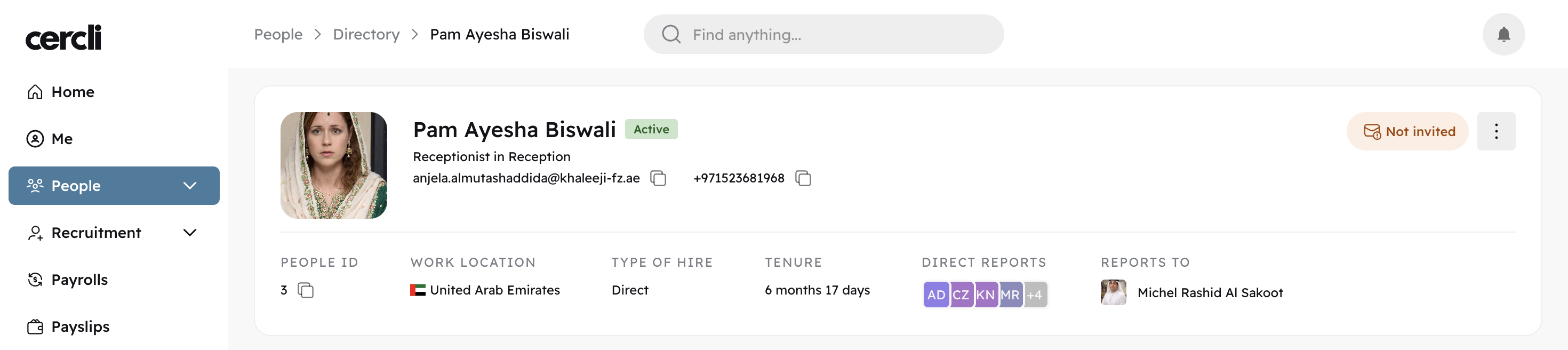Click the CZ direct report avatar
The width and height of the screenshot is (1568, 350).
[x=961, y=295]
